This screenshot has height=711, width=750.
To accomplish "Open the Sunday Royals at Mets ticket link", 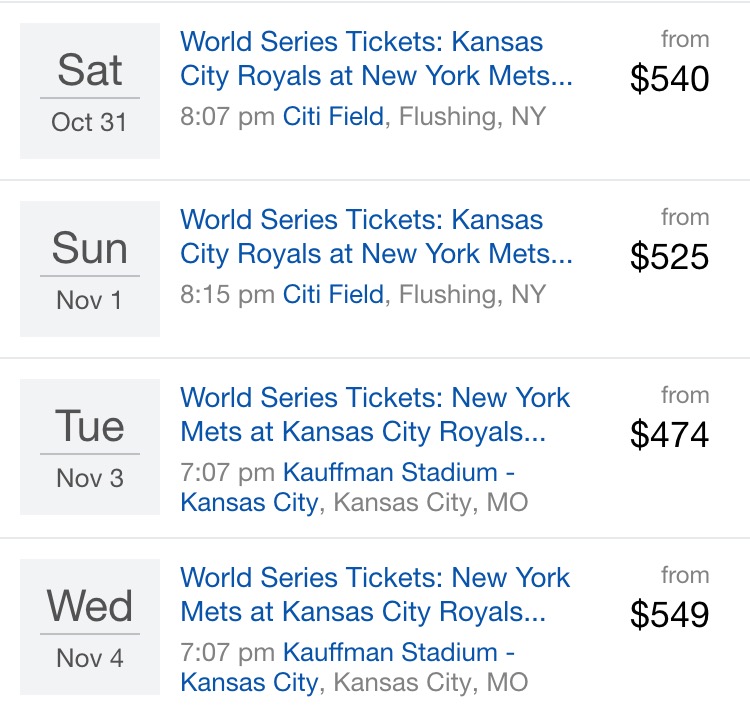I will coord(376,237).
